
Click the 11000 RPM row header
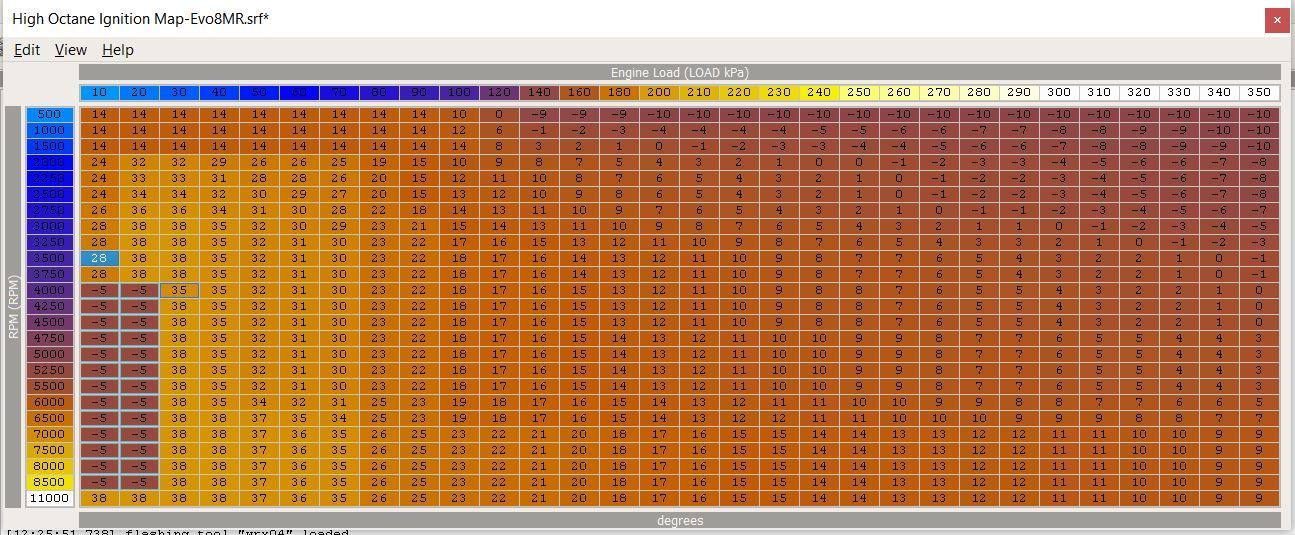point(50,498)
